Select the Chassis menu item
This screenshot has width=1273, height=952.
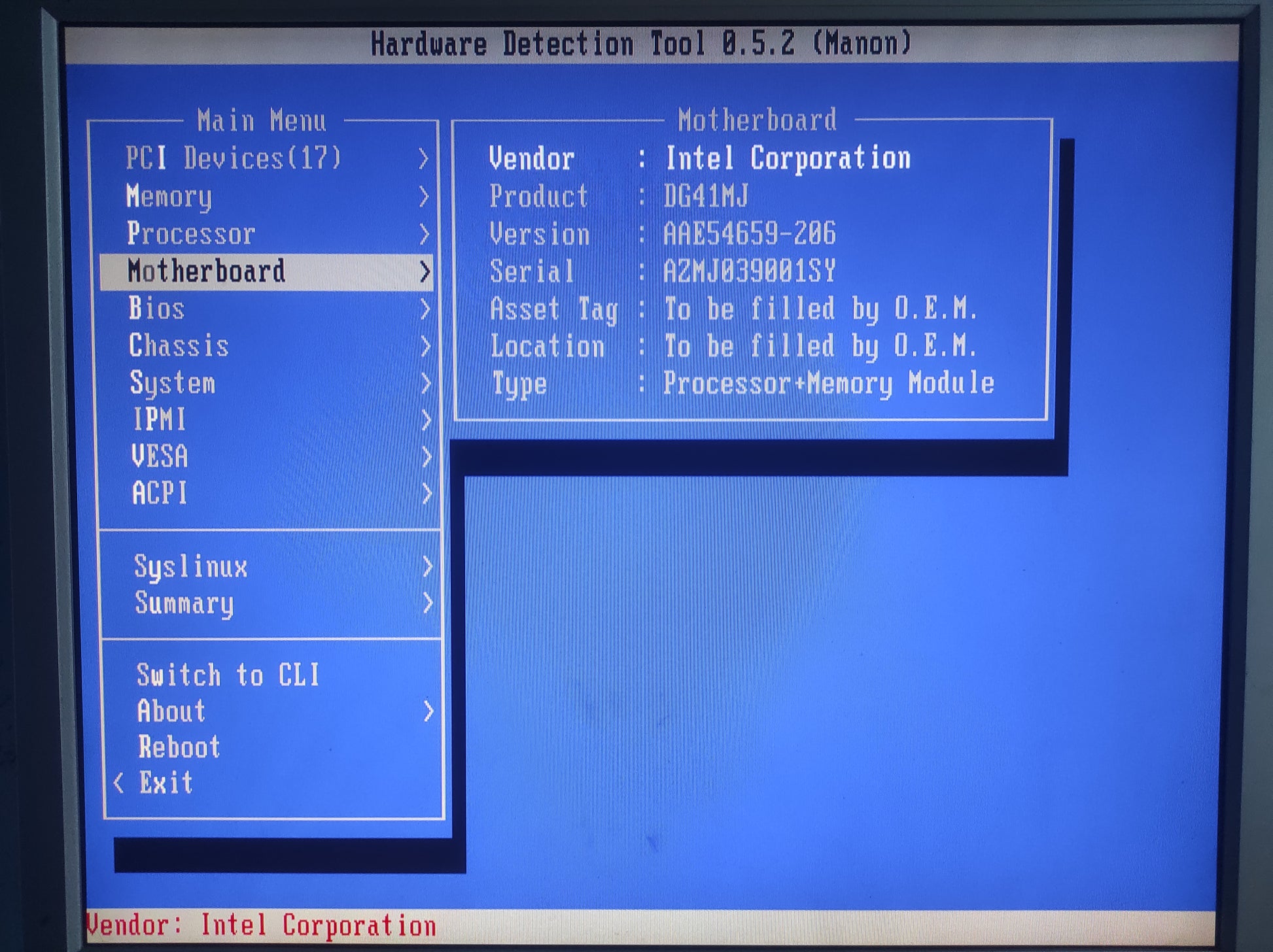click(179, 346)
